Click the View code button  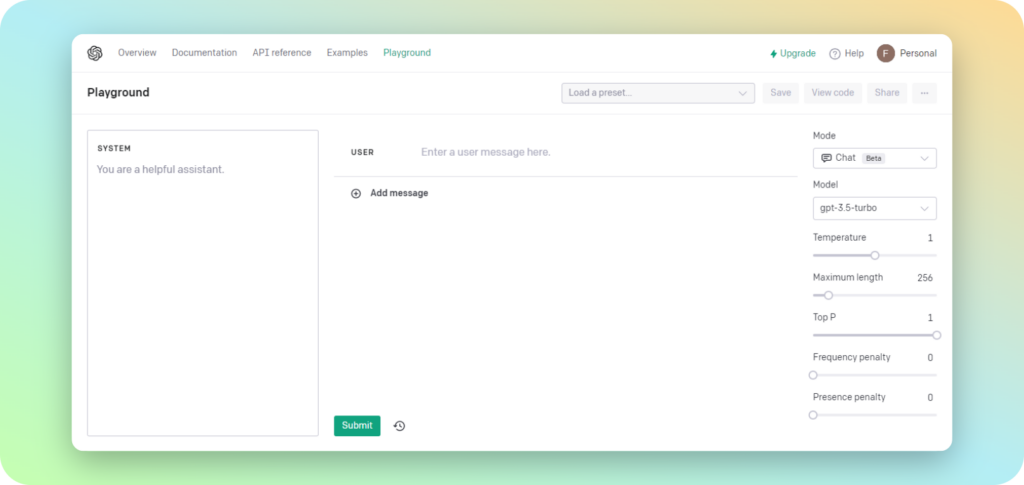(x=832, y=93)
